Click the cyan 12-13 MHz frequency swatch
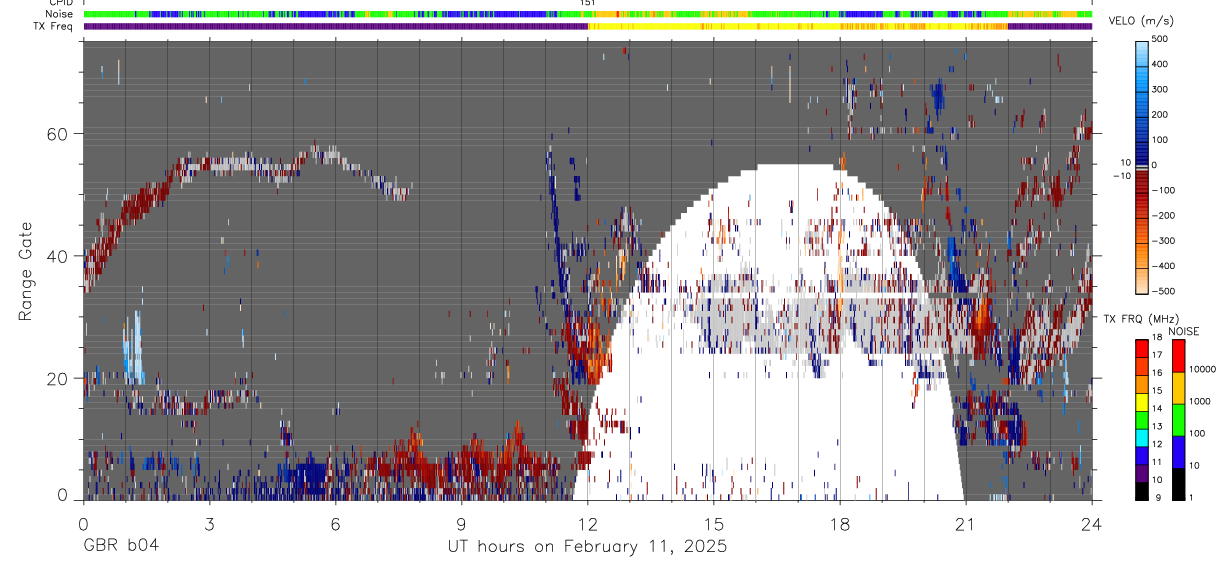The image size is (1228, 567). tap(1142, 437)
